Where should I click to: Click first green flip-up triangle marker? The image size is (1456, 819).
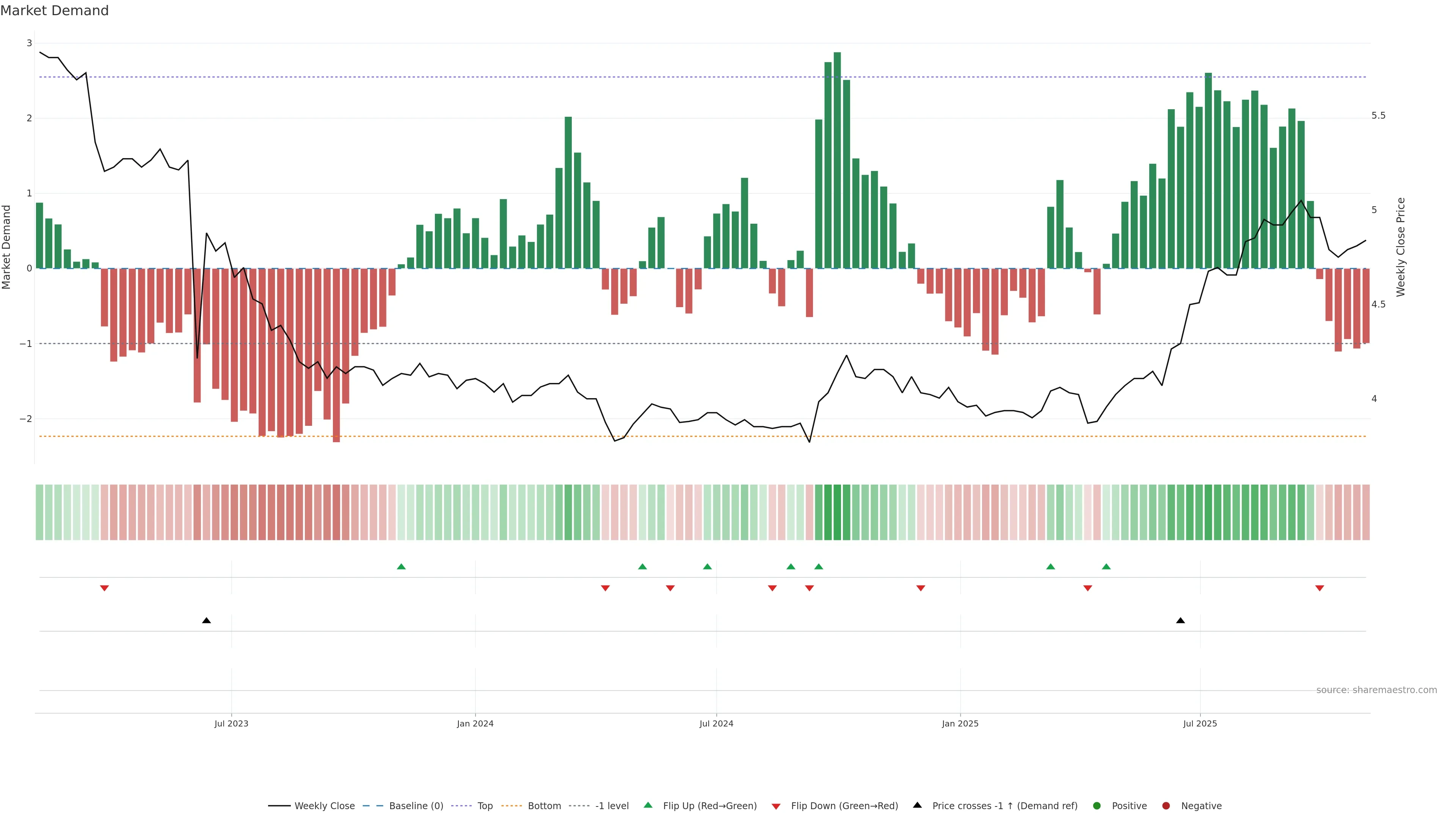(x=401, y=567)
